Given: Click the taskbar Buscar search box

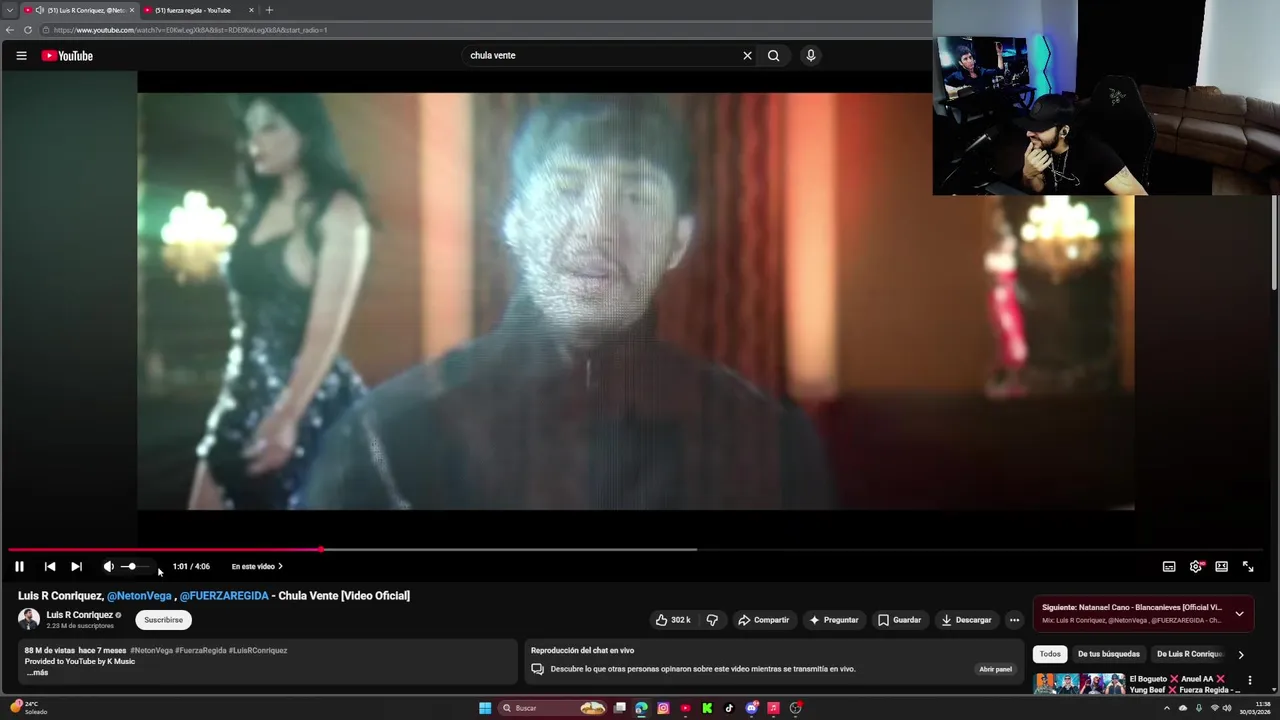Looking at the screenshot, I should tap(552, 708).
